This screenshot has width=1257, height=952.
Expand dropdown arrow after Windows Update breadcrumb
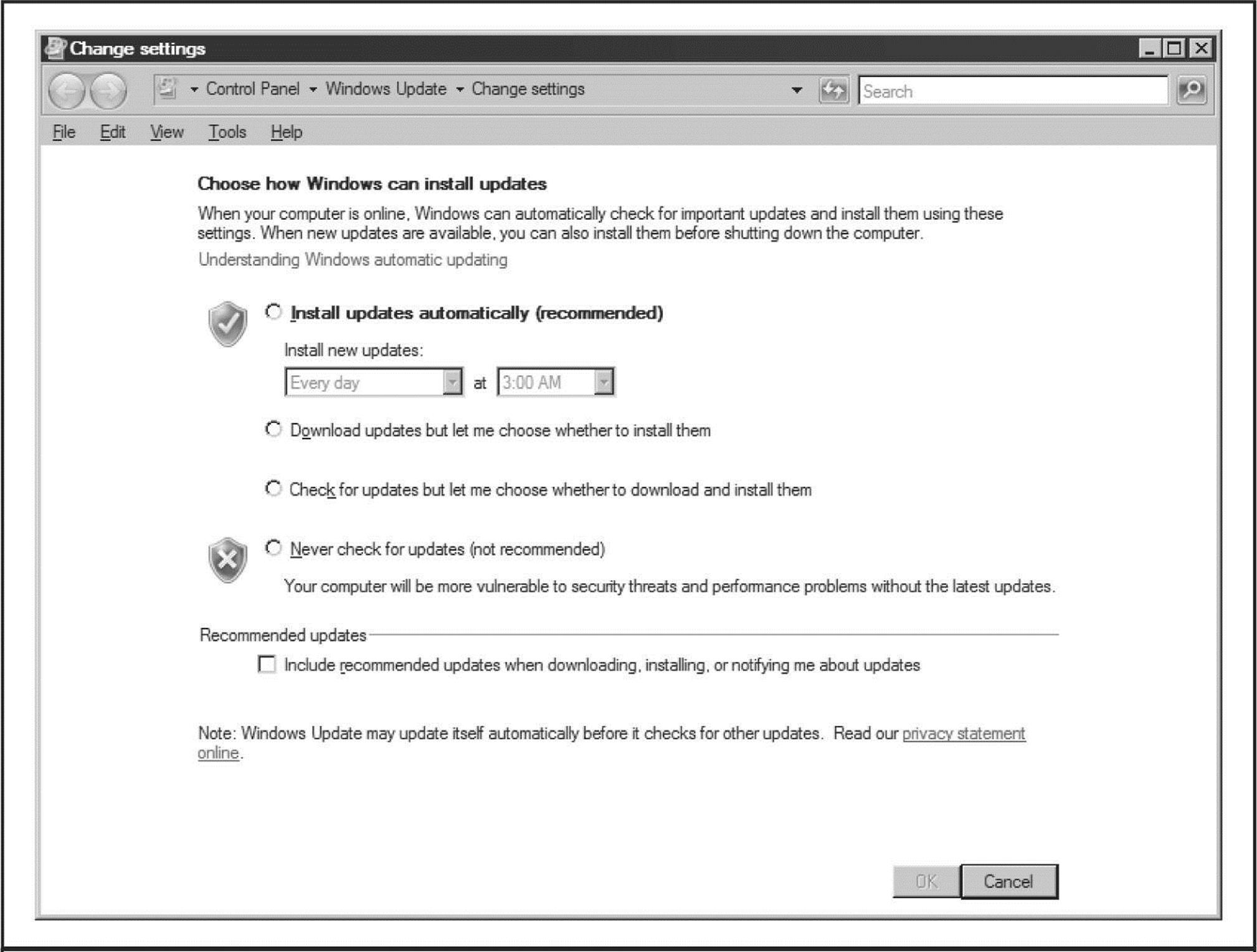point(460,90)
